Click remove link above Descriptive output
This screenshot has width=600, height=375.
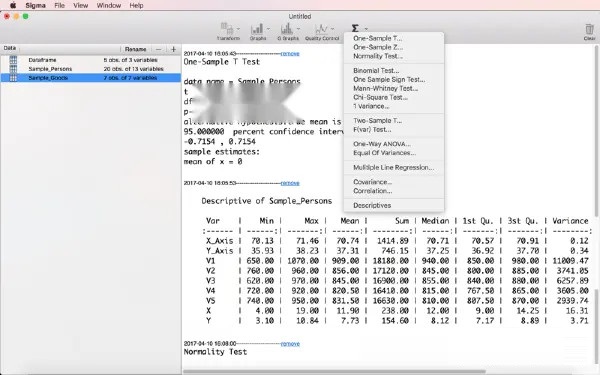click(290, 183)
